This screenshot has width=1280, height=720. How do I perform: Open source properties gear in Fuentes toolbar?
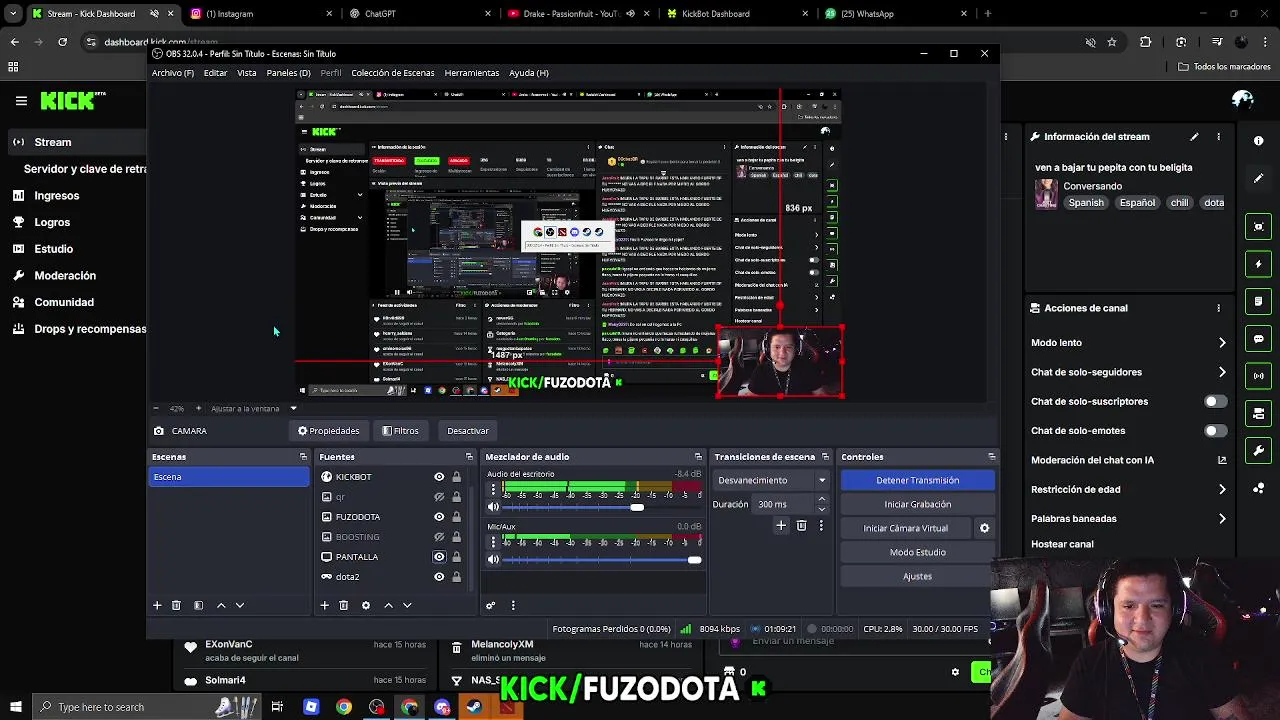366,605
